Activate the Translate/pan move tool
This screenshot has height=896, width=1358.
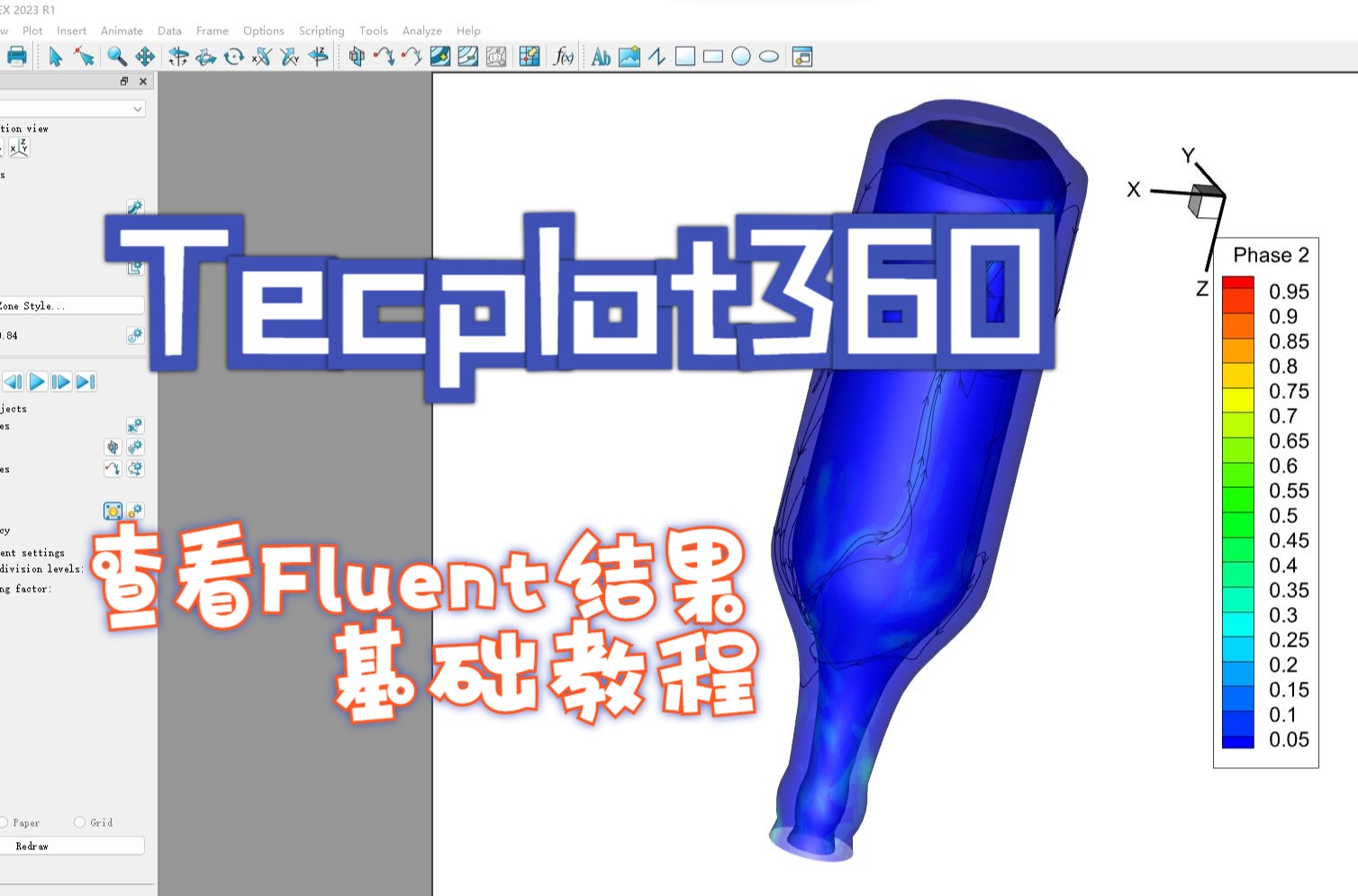click(x=144, y=57)
